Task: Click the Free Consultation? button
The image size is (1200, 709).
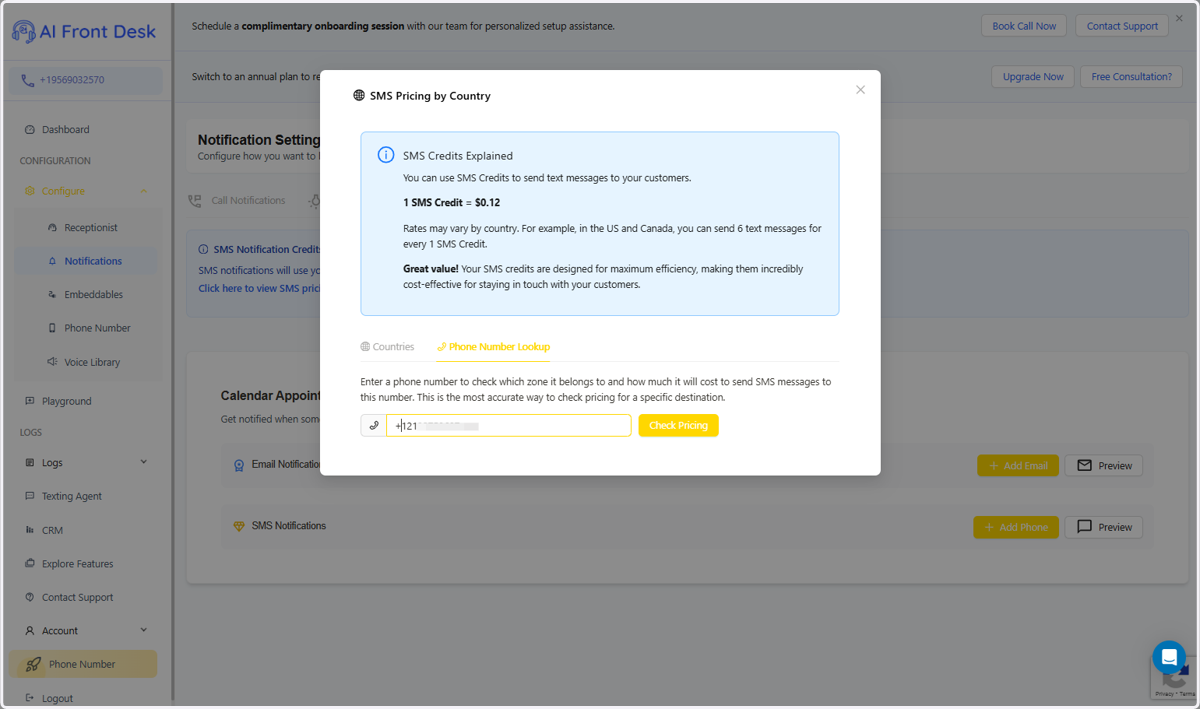Action: pos(1131,77)
